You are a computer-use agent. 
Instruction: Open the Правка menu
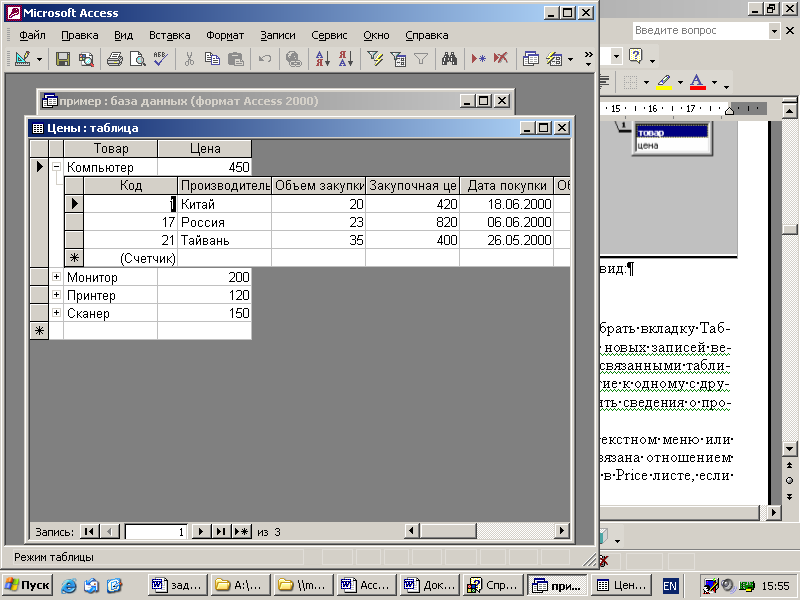click(x=80, y=35)
